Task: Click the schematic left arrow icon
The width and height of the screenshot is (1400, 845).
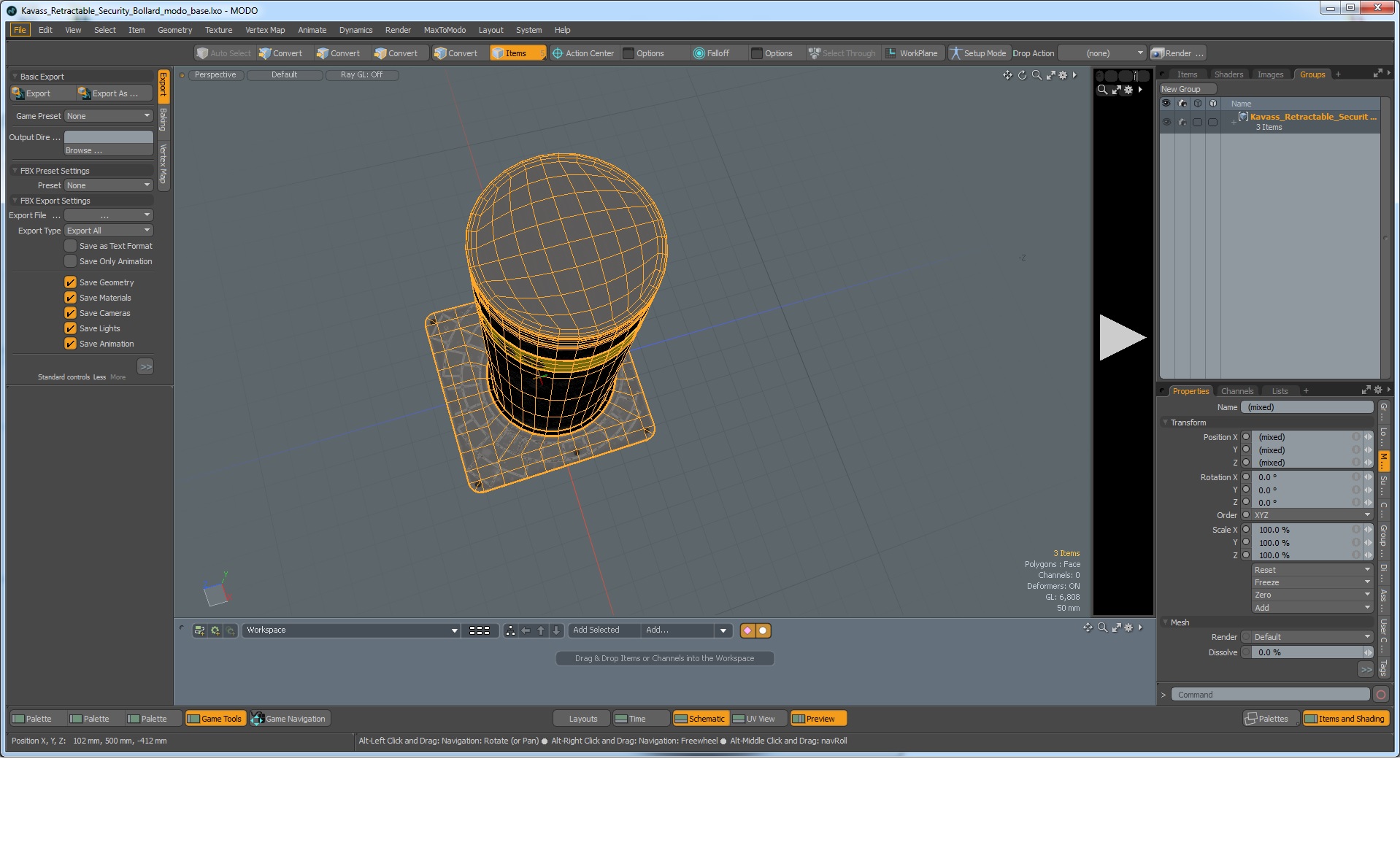Action: pyautogui.click(x=526, y=630)
